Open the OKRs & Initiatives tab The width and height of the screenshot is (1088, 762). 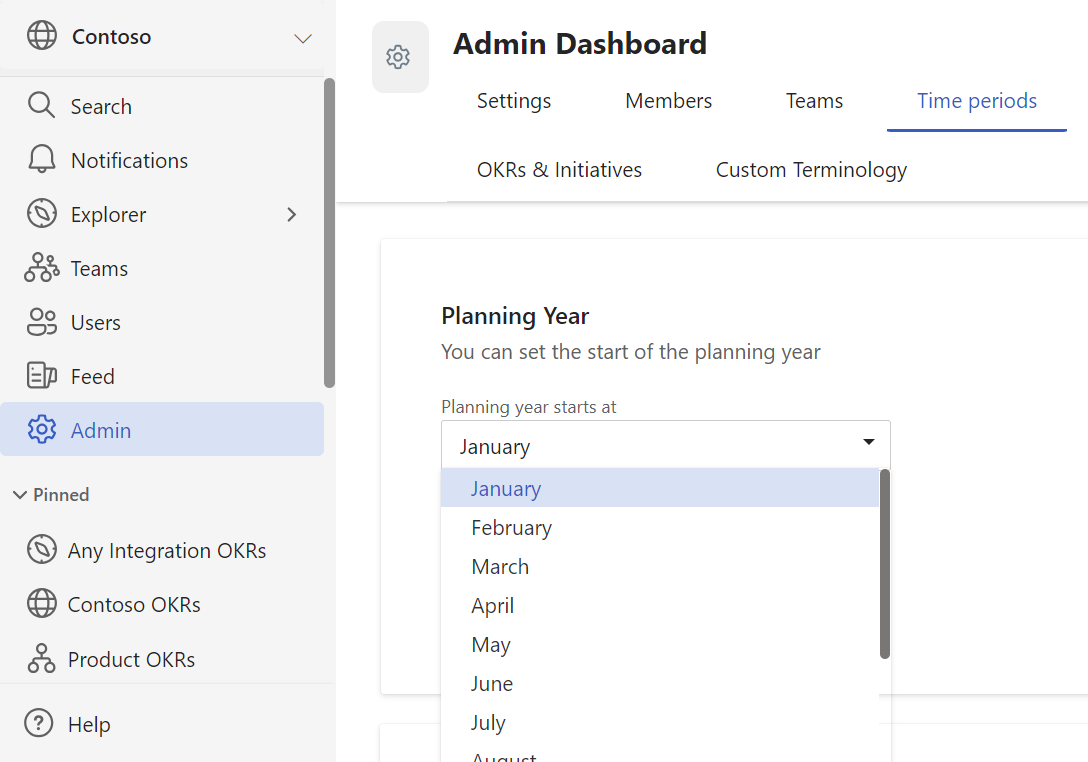(559, 170)
